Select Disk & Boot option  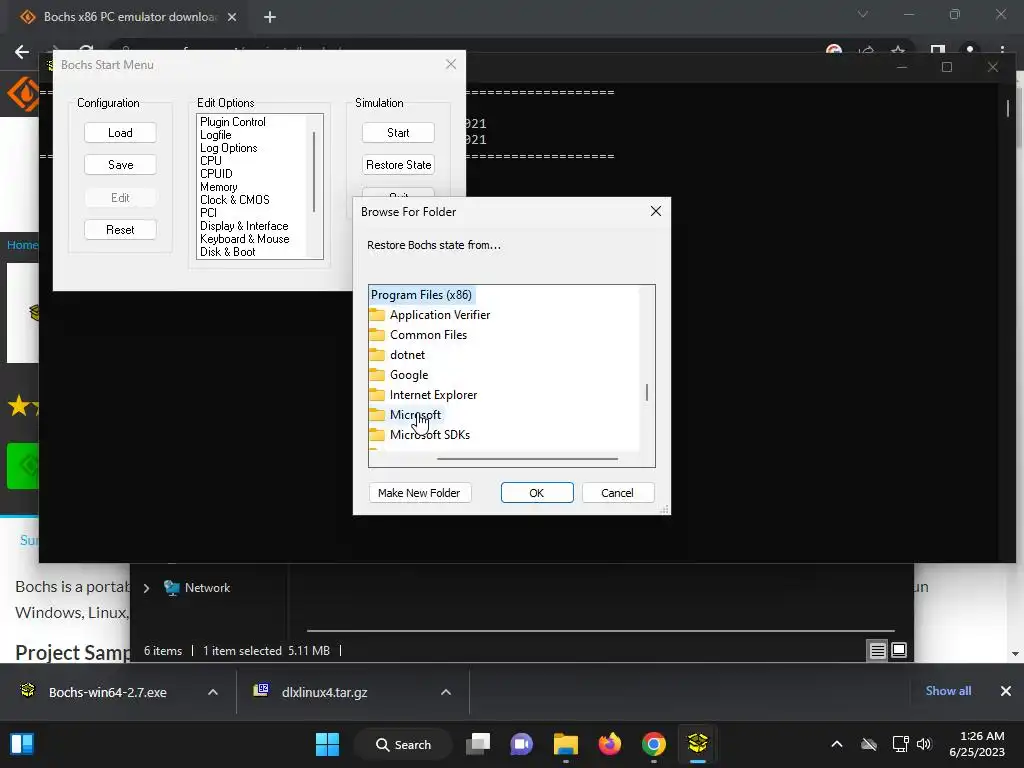(x=227, y=252)
